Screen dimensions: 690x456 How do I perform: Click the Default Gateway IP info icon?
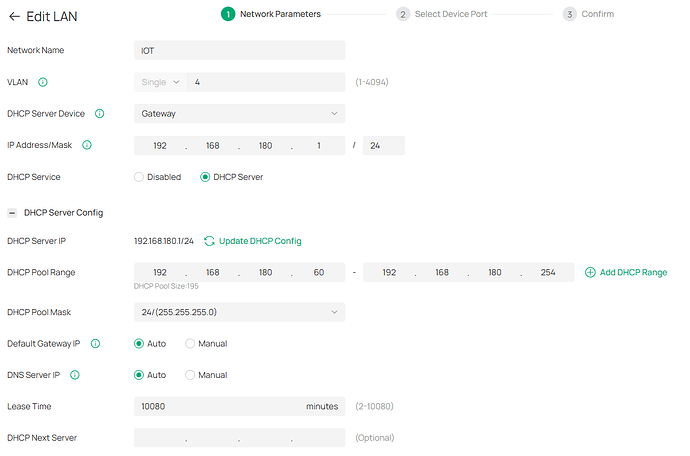point(95,344)
